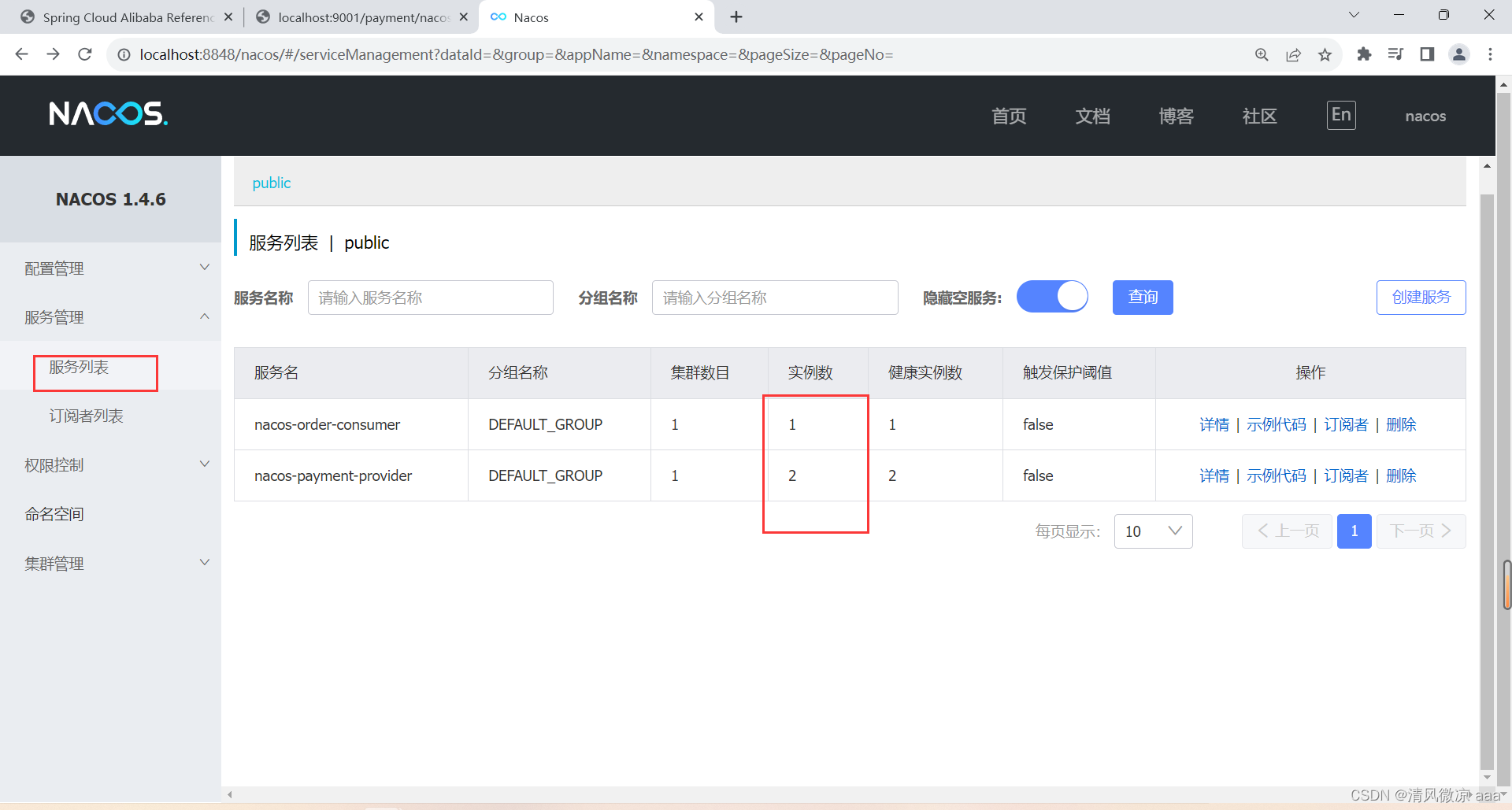Open the nacos user menu in header
Viewport: 1512px width, 810px height.
(x=1425, y=116)
